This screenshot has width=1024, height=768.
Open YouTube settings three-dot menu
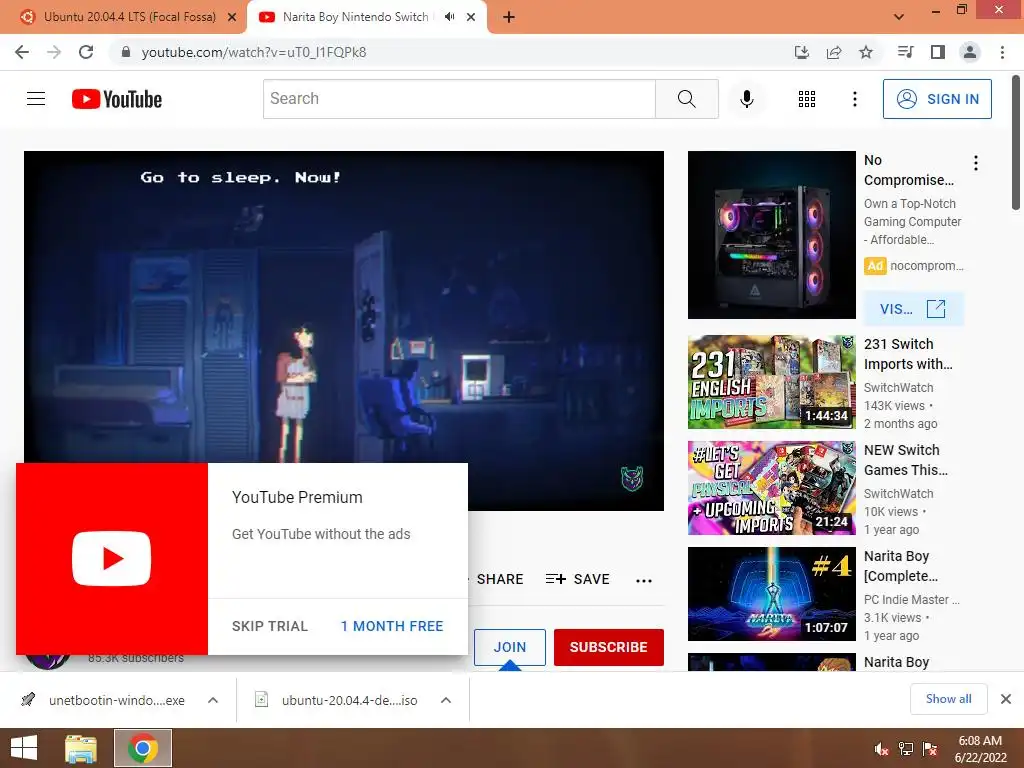(x=854, y=99)
